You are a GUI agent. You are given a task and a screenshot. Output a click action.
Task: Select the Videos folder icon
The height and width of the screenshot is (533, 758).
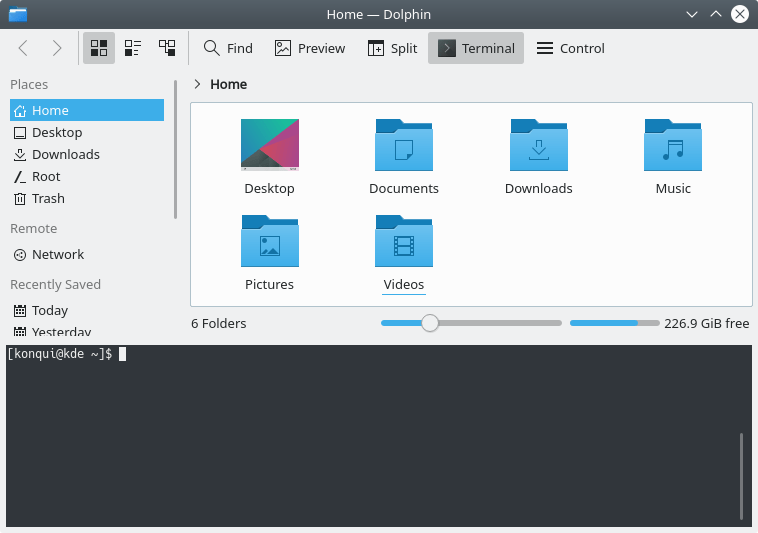coord(404,241)
